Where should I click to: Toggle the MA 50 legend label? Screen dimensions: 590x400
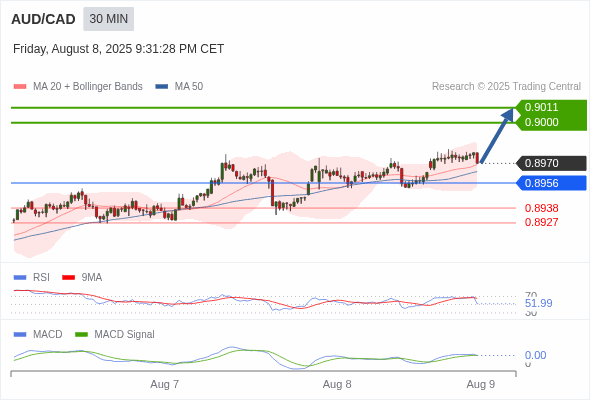coord(189,87)
